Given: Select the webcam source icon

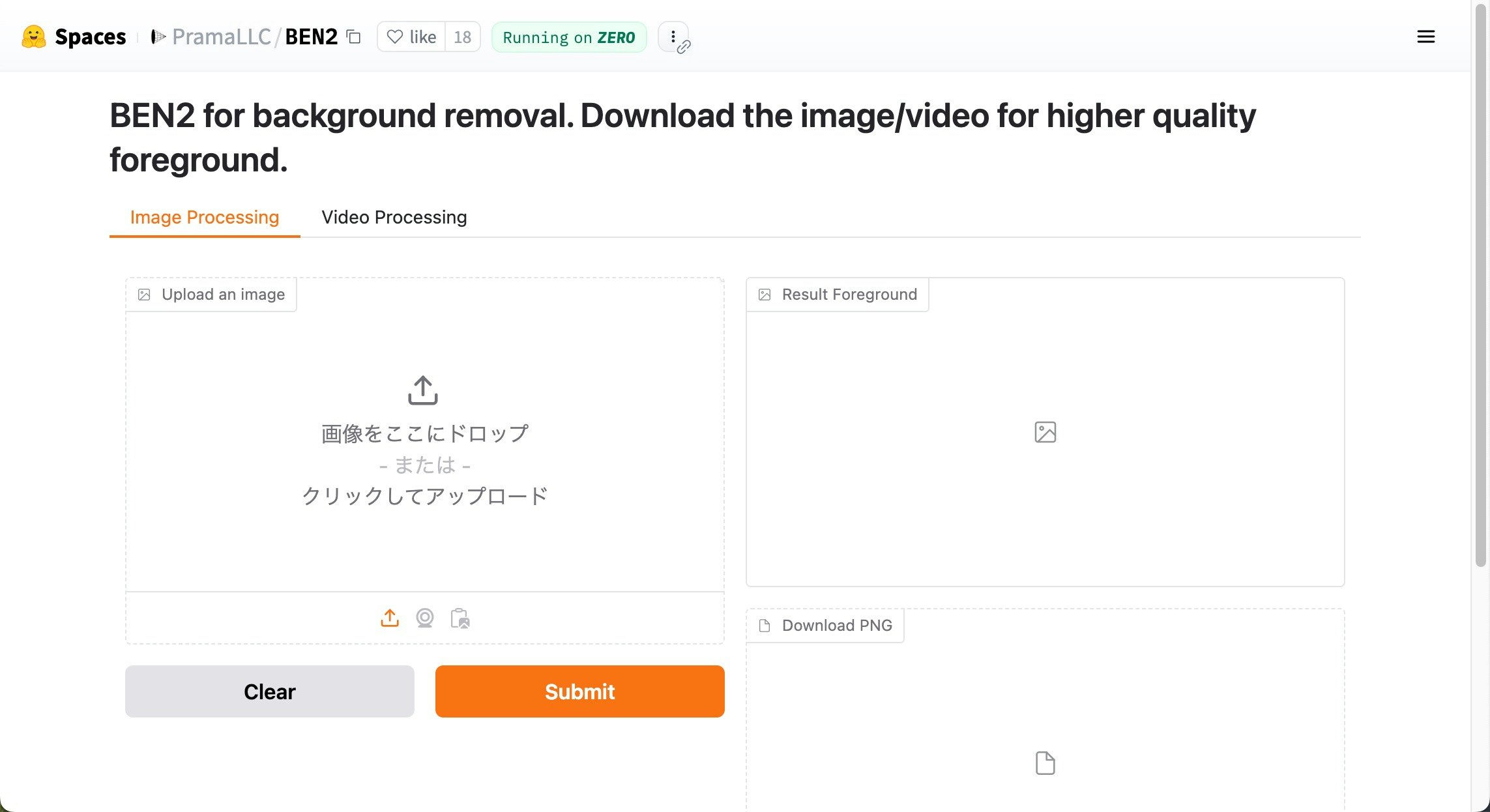Looking at the screenshot, I should coord(425,618).
